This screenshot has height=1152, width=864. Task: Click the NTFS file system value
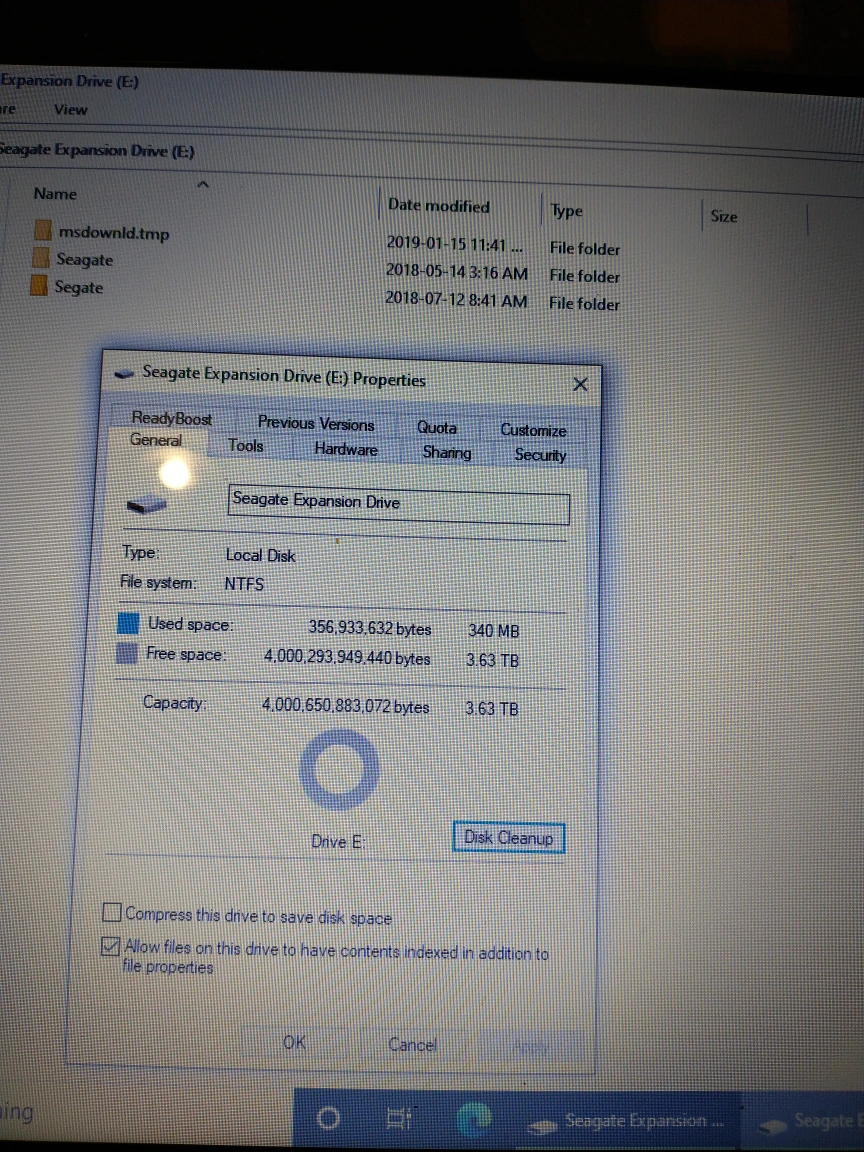click(244, 584)
